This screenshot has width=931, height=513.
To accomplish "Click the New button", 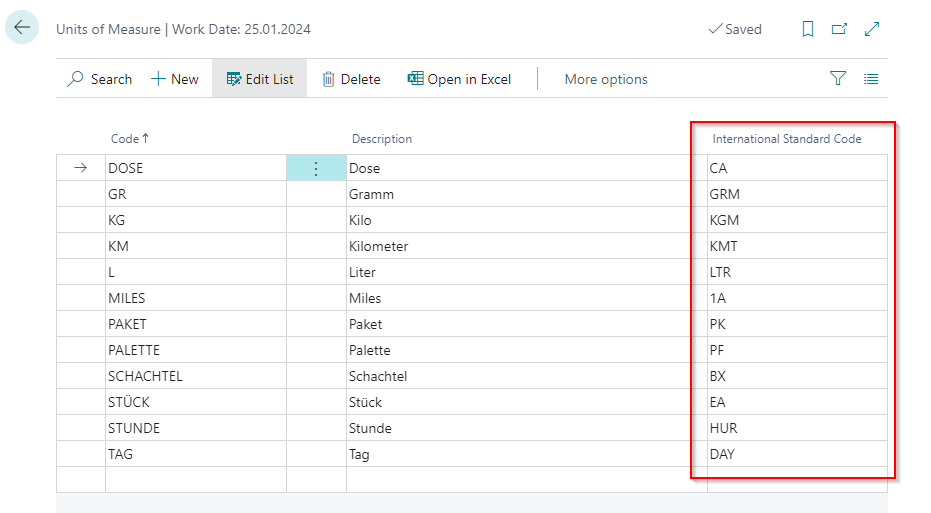I will click(175, 79).
